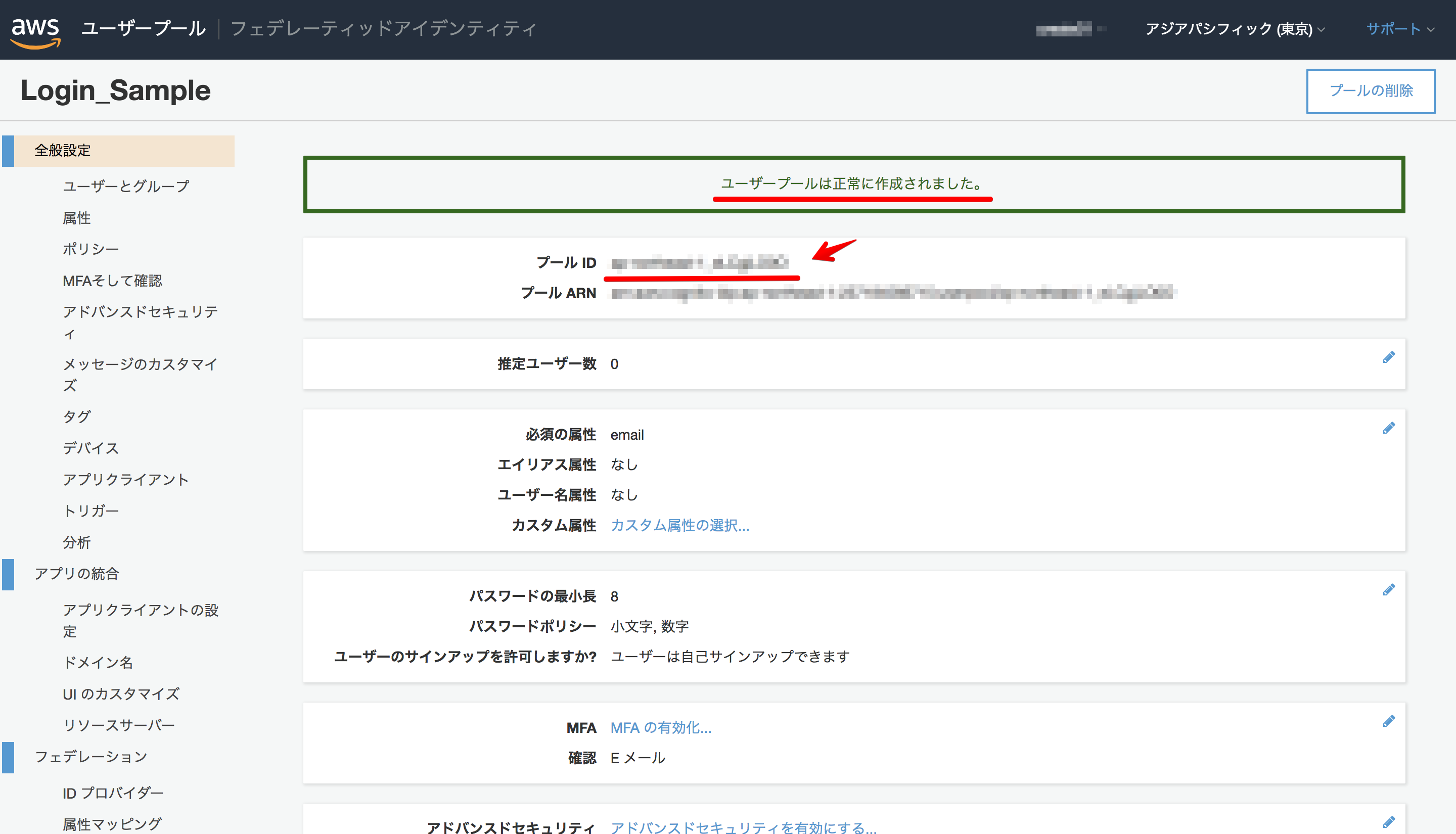1456x834 pixels.
Task: Open リソースサーバー in sidebar
Action: [119, 725]
